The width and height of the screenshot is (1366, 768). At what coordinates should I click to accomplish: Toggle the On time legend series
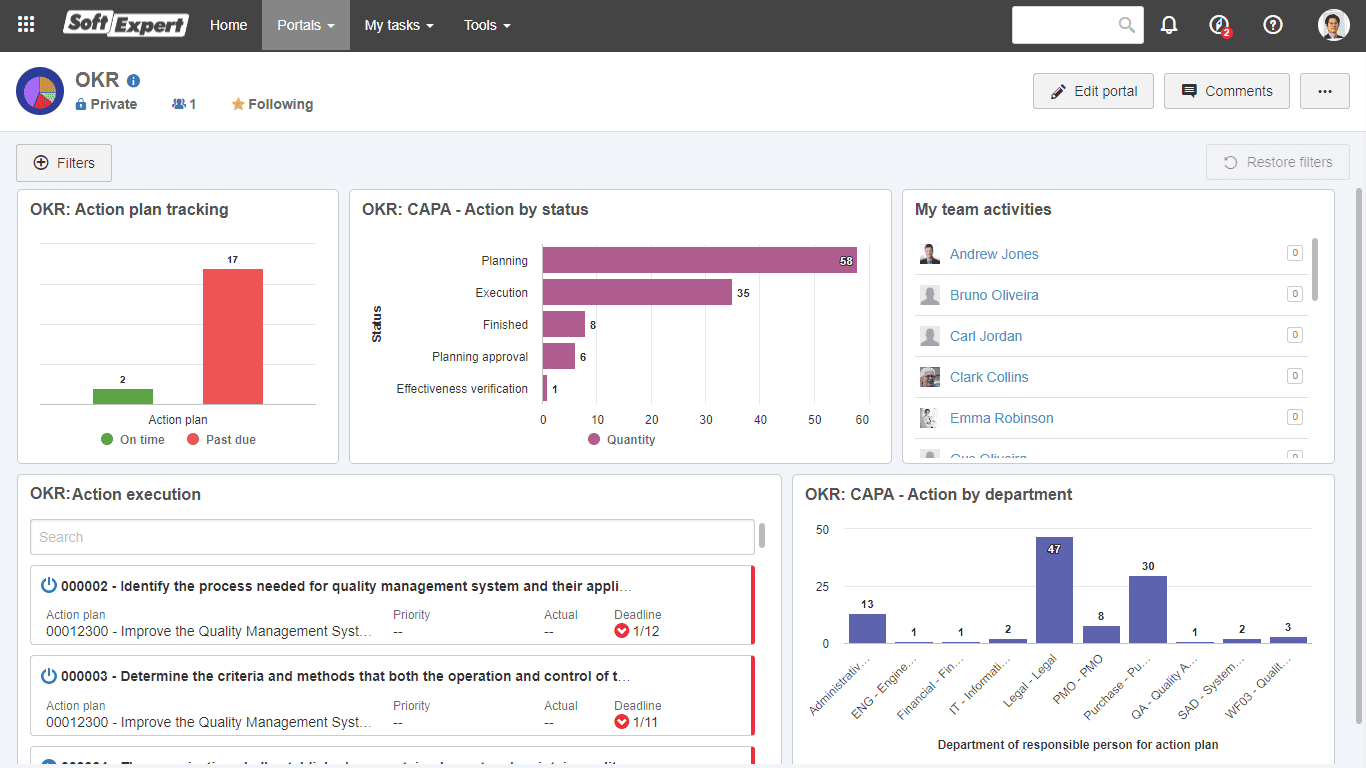pyautogui.click(x=132, y=439)
